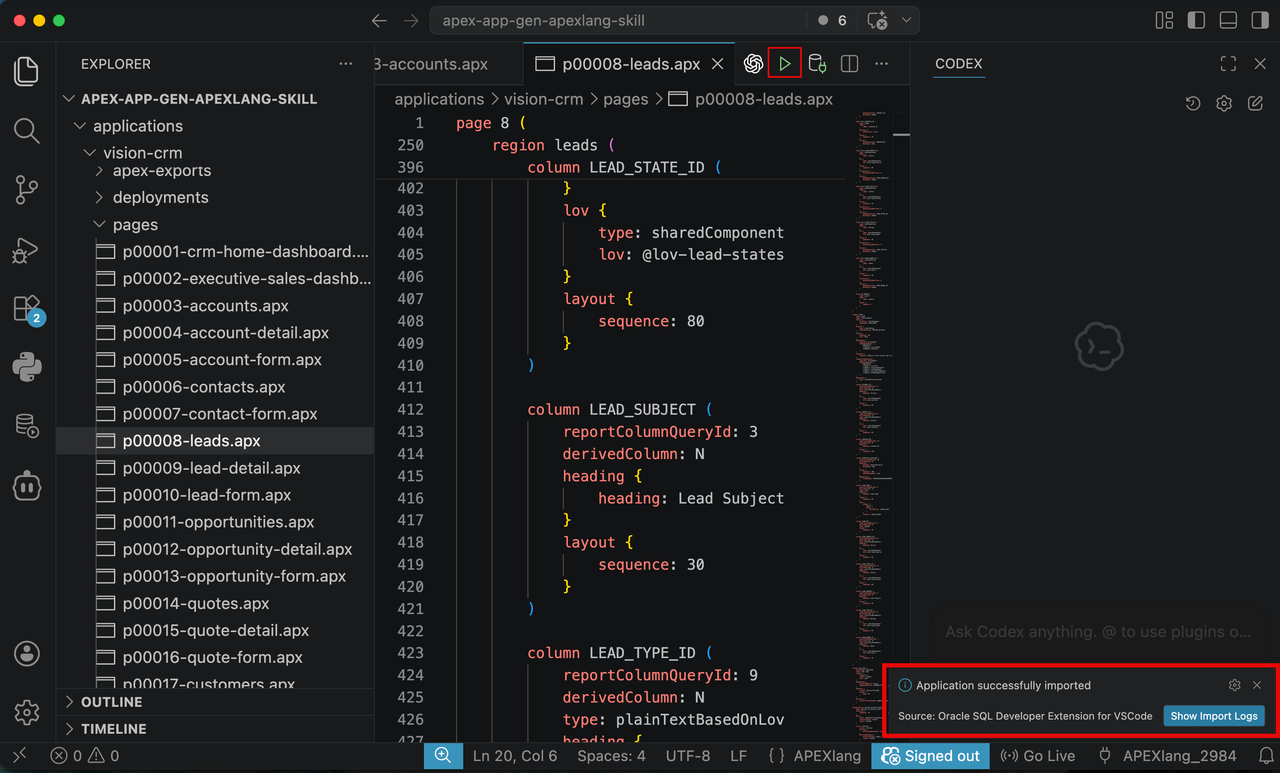The image size is (1280, 773).
Task: Open the Search view in activity bar
Action: pos(27,130)
